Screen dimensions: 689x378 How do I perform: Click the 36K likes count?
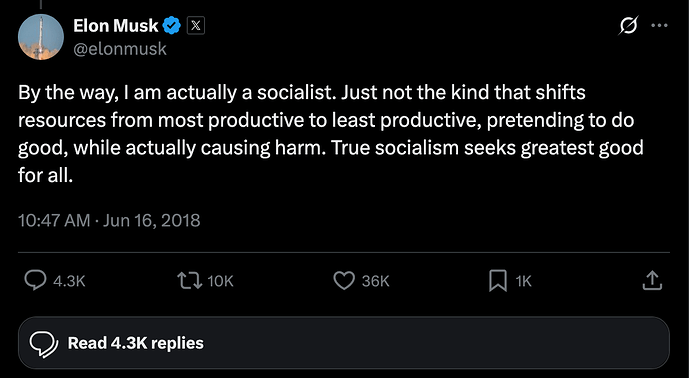[376, 281]
